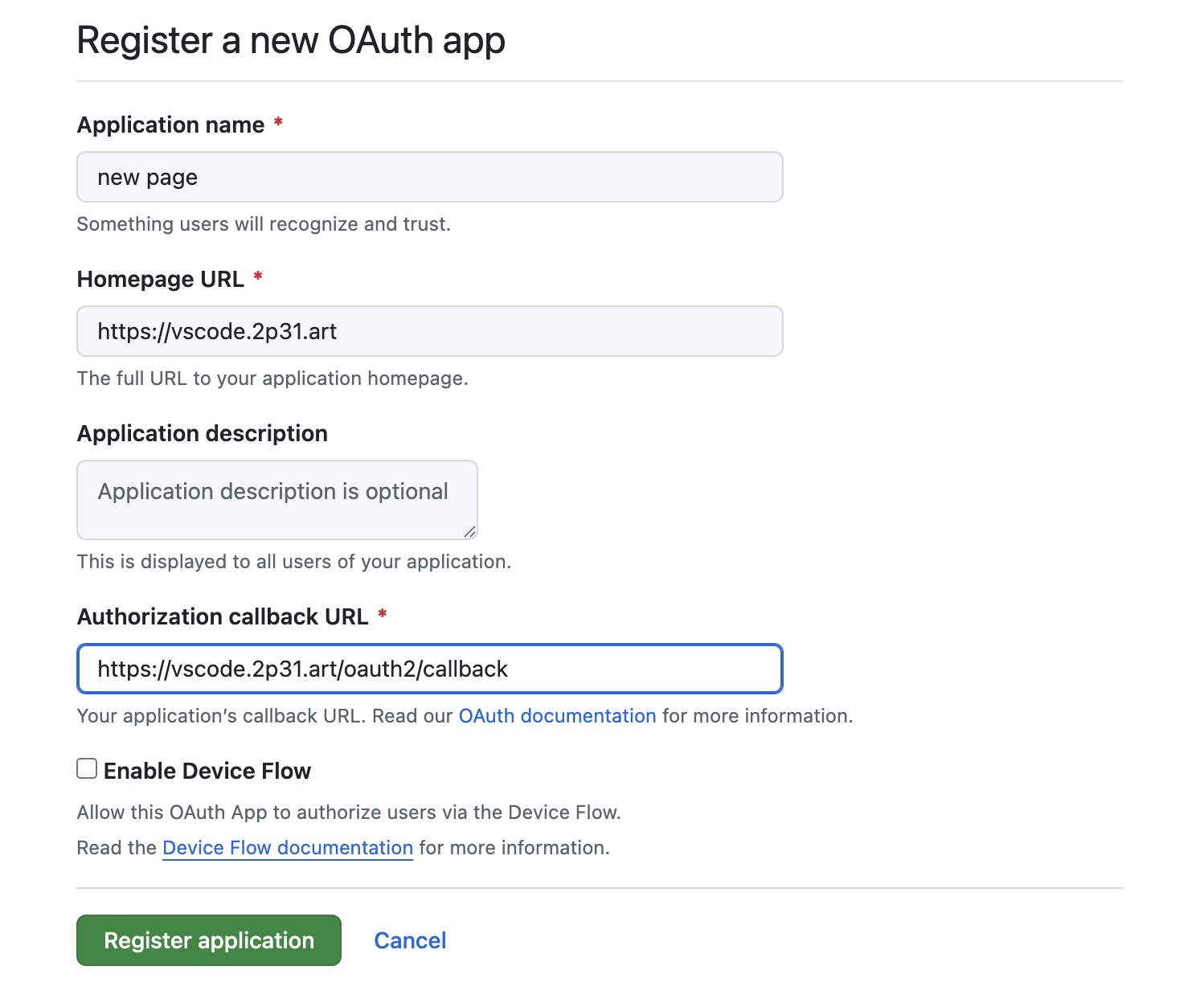
Task: Focus the Homepage URL text field
Action: (429, 331)
